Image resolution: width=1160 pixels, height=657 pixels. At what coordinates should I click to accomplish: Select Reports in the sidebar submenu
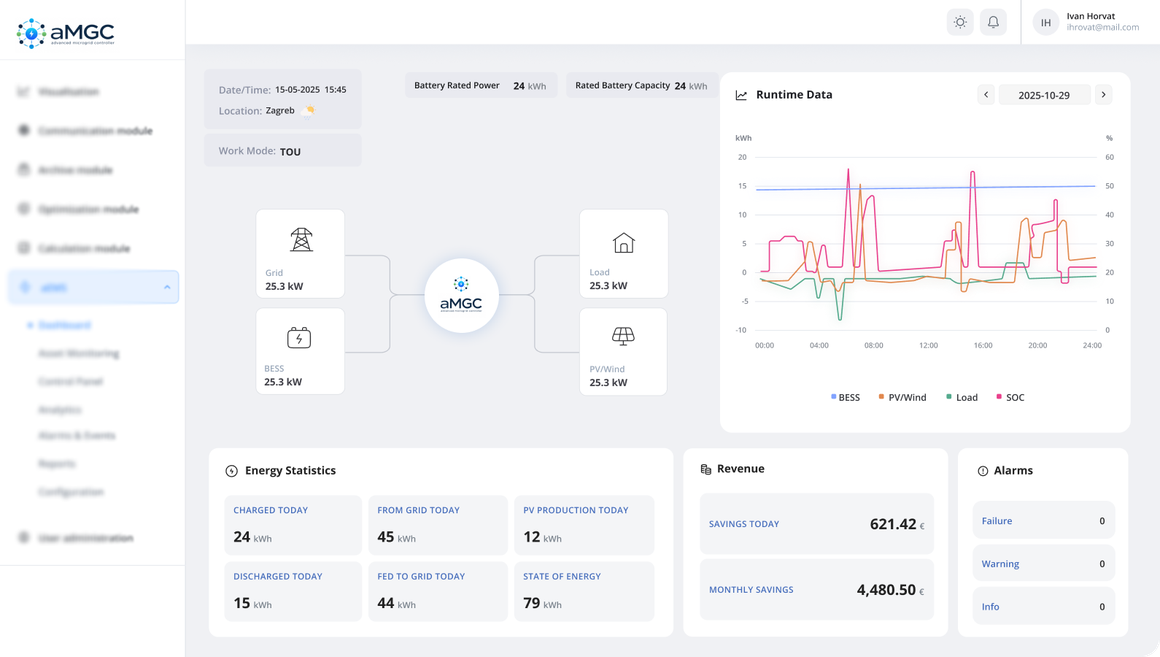tap(57, 463)
